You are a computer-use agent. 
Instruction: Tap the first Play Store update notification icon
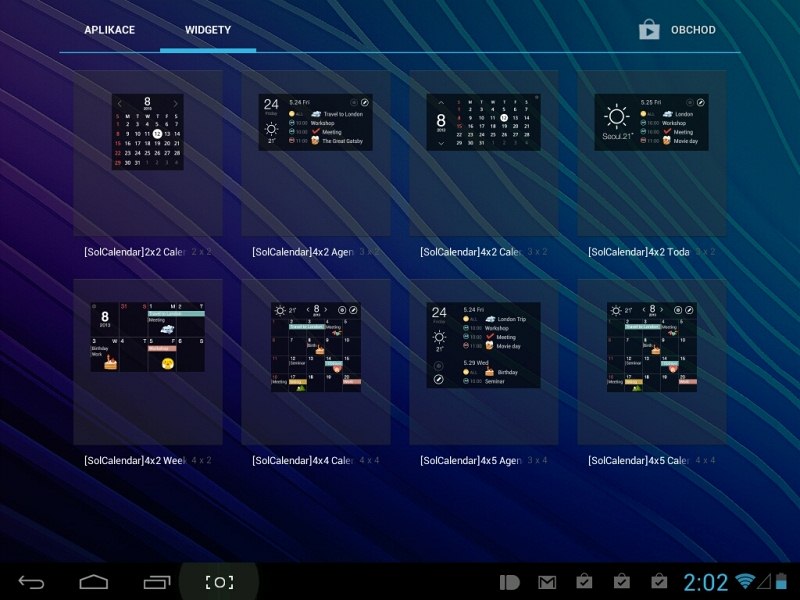(584, 581)
